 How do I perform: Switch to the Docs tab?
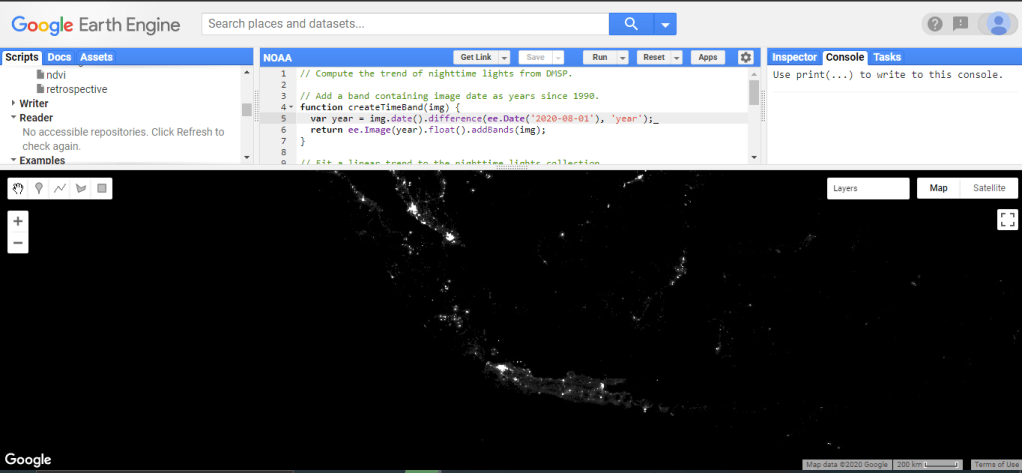point(59,57)
